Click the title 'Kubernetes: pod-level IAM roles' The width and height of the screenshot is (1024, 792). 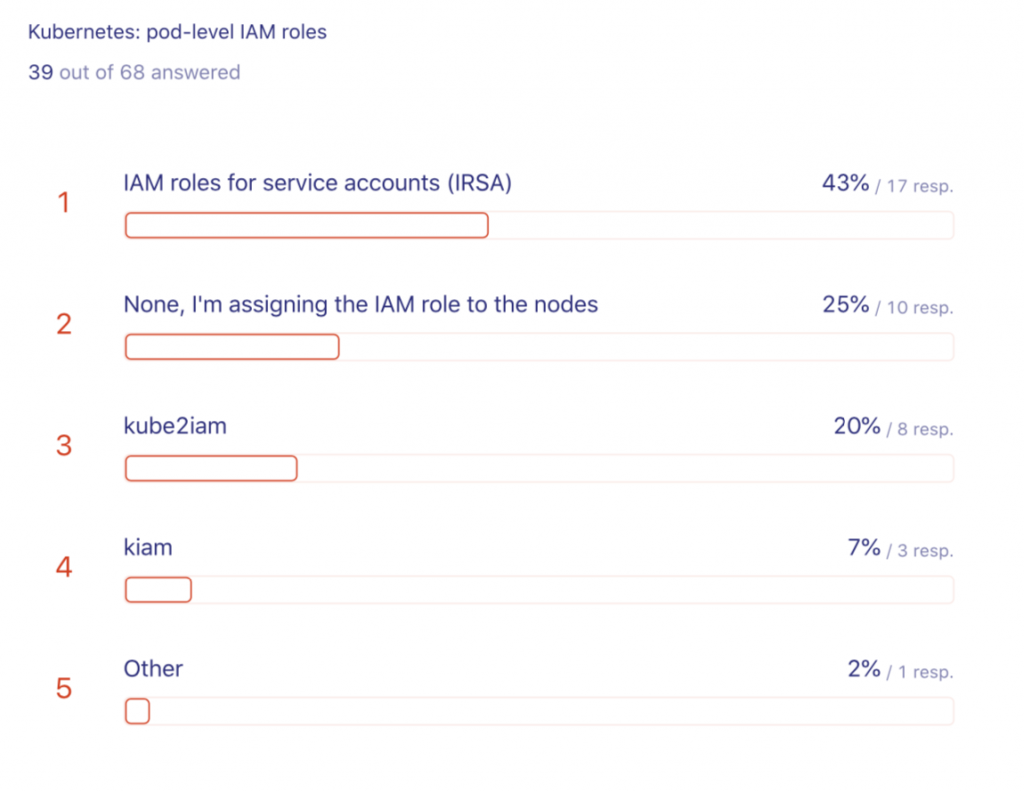tap(177, 32)
